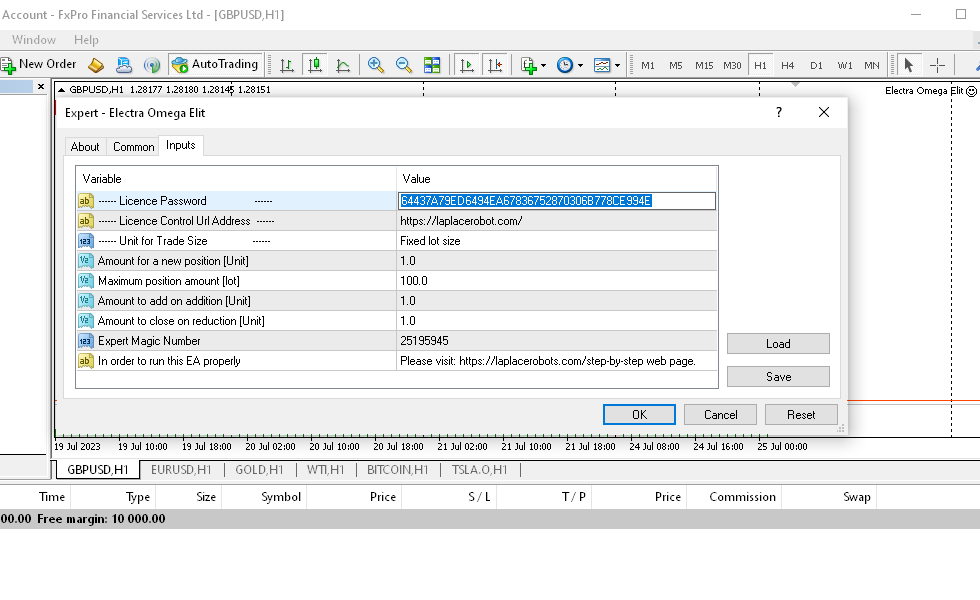This screenshot has width=980, height=600.
Task: Select the line chart type icon
Action: (343, 65)
